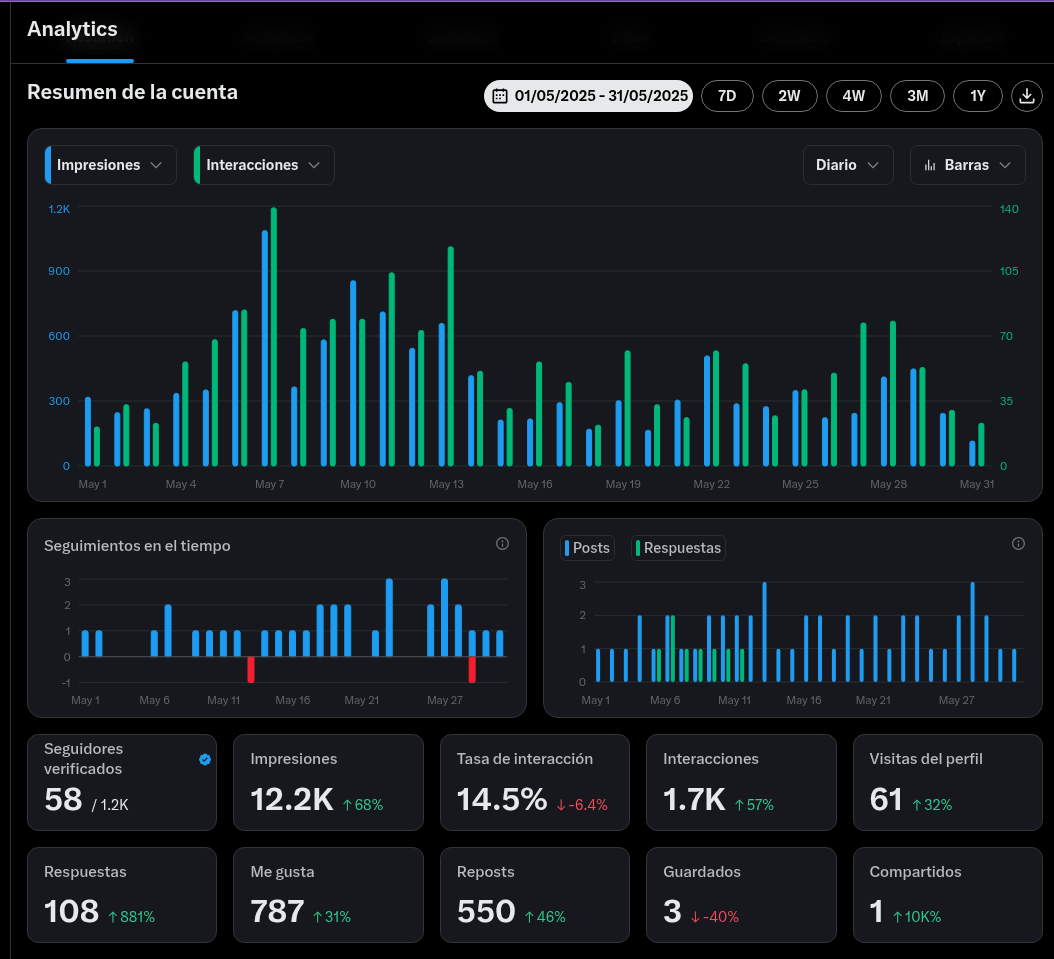Open info icon on Seguimientos en el tiempo
The image size is (1054, 959).
click(502, 544)
